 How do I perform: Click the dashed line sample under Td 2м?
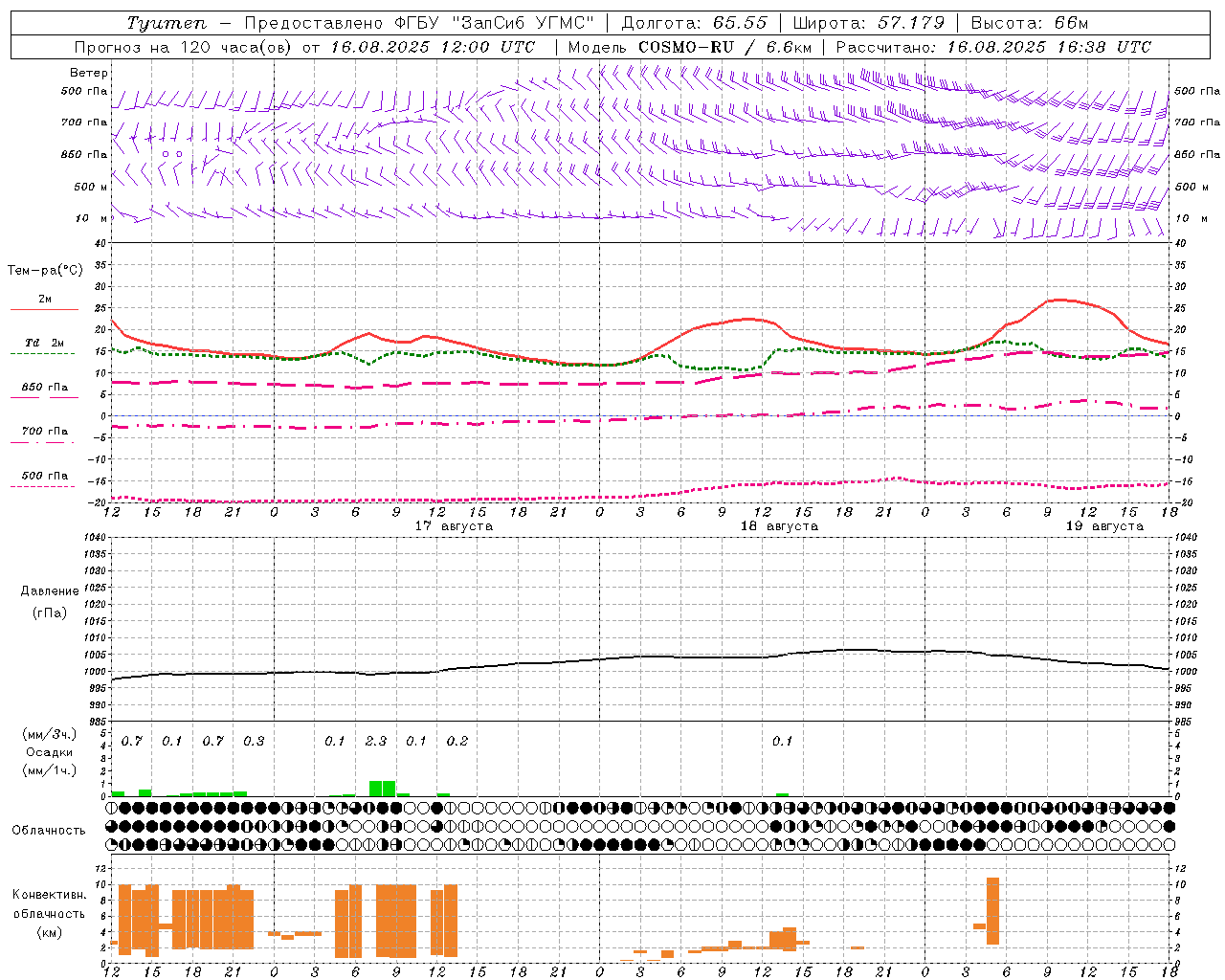(x=42, y=354)
